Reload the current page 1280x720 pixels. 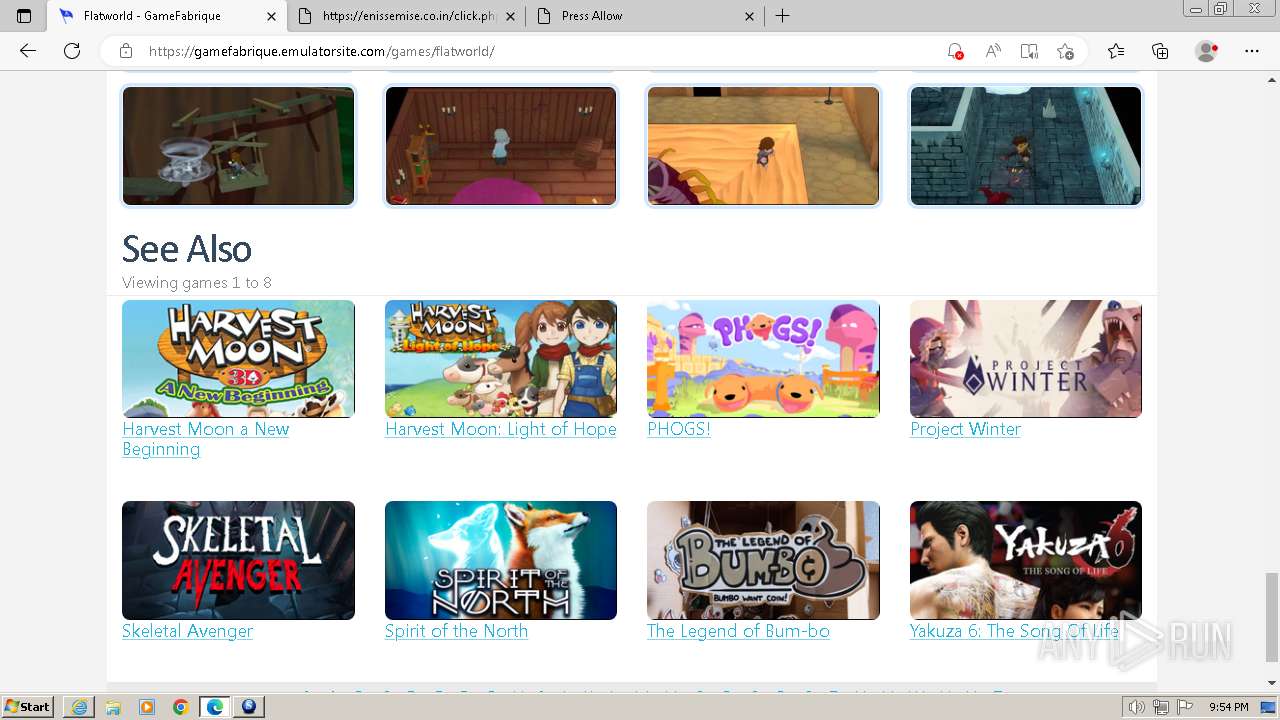72,51
